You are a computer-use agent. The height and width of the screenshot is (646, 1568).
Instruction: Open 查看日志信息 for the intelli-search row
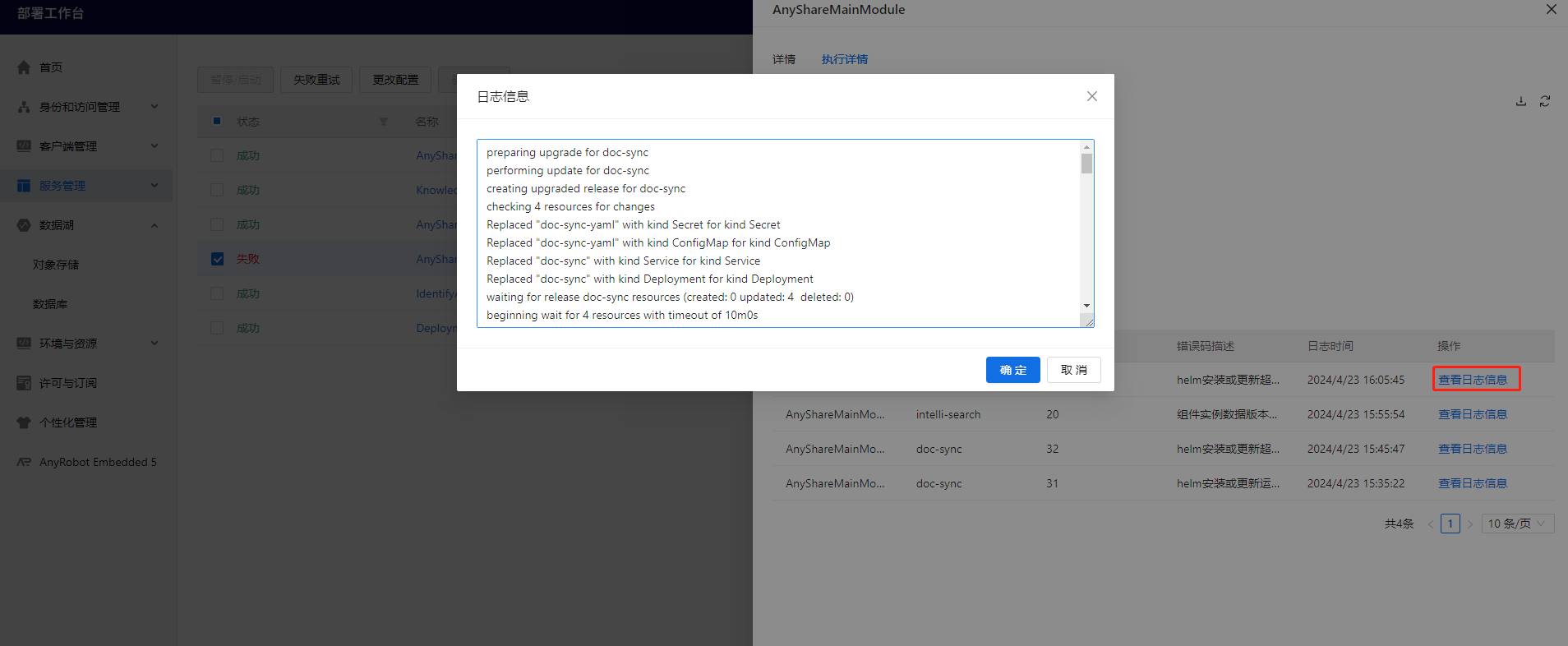[x=1473, y=414]
